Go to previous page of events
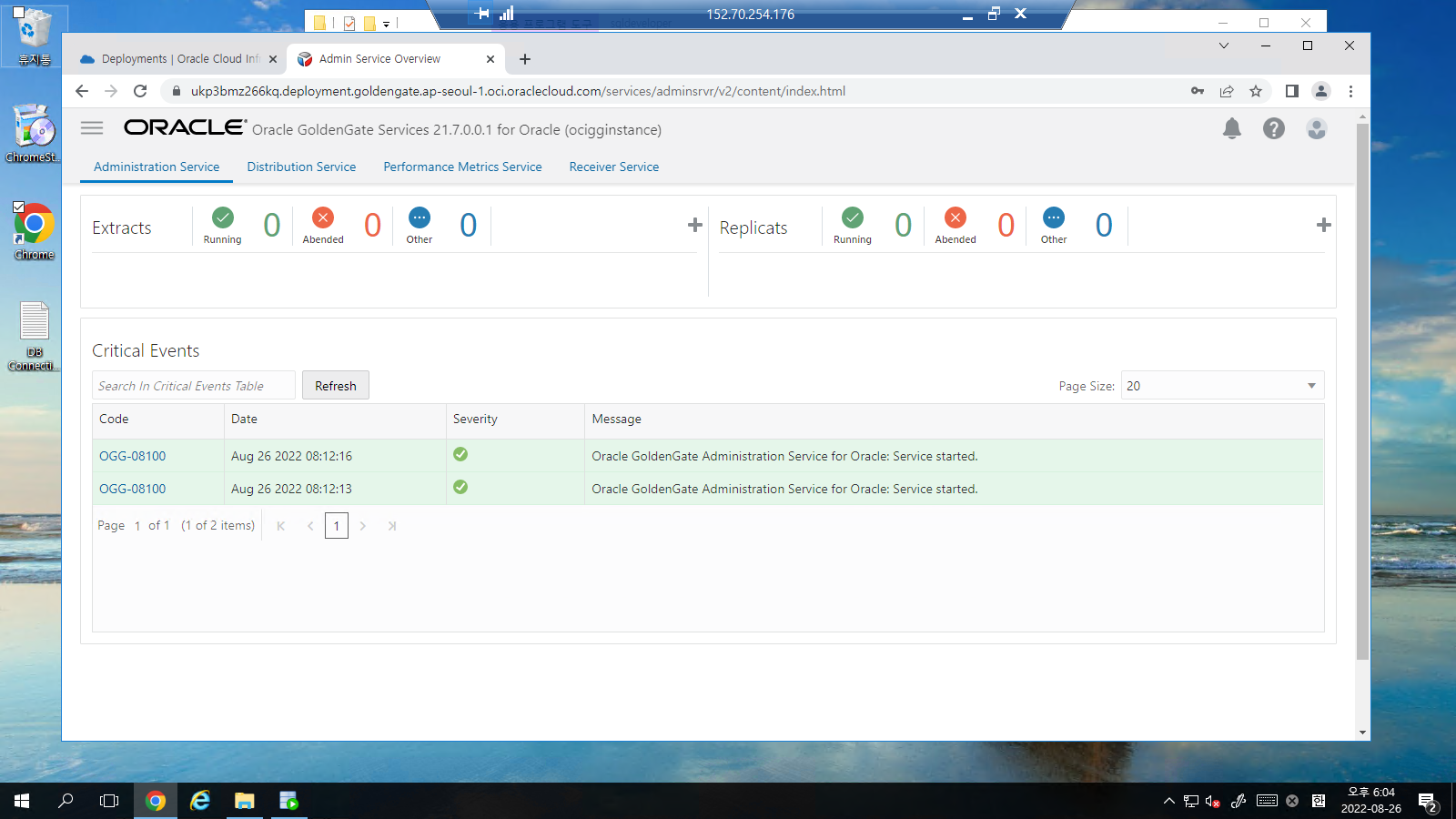The height and width of the screenshot is (819, 1456). click(x=309, y=526)
